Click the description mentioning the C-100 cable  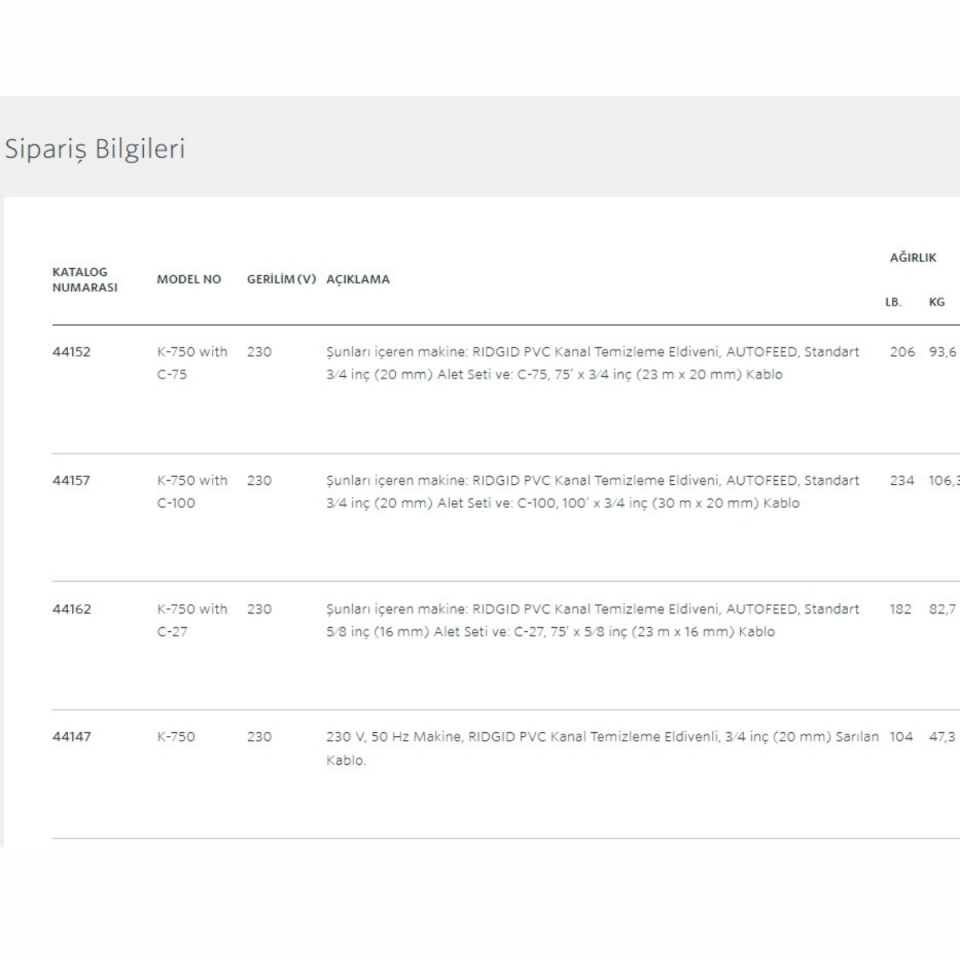[x=592, y=491]
